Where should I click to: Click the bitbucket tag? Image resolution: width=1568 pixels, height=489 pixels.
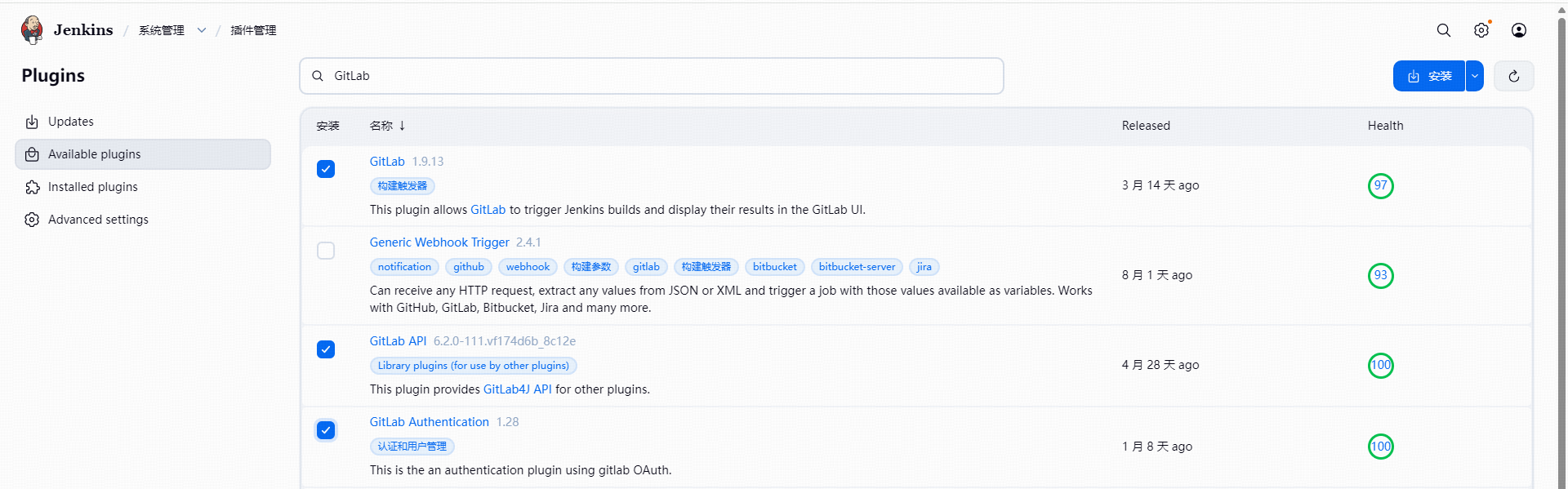coord(775,267)
